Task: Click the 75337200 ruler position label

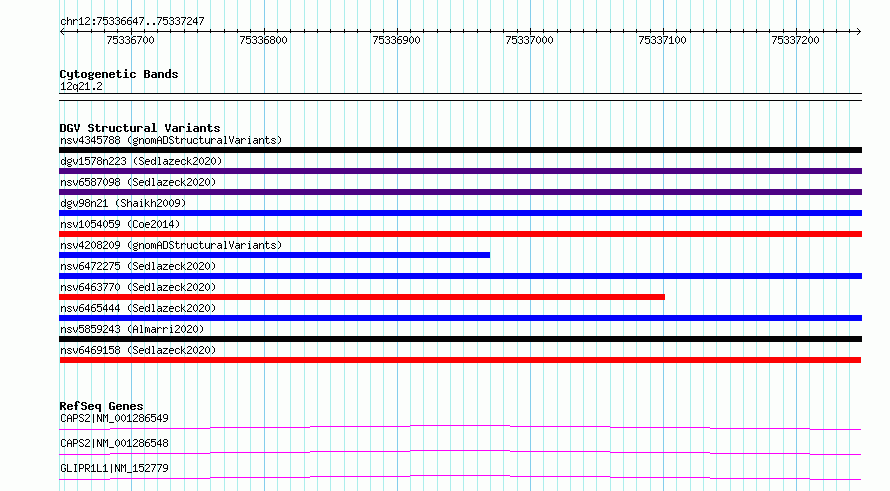Action: [x=795, y=40]
